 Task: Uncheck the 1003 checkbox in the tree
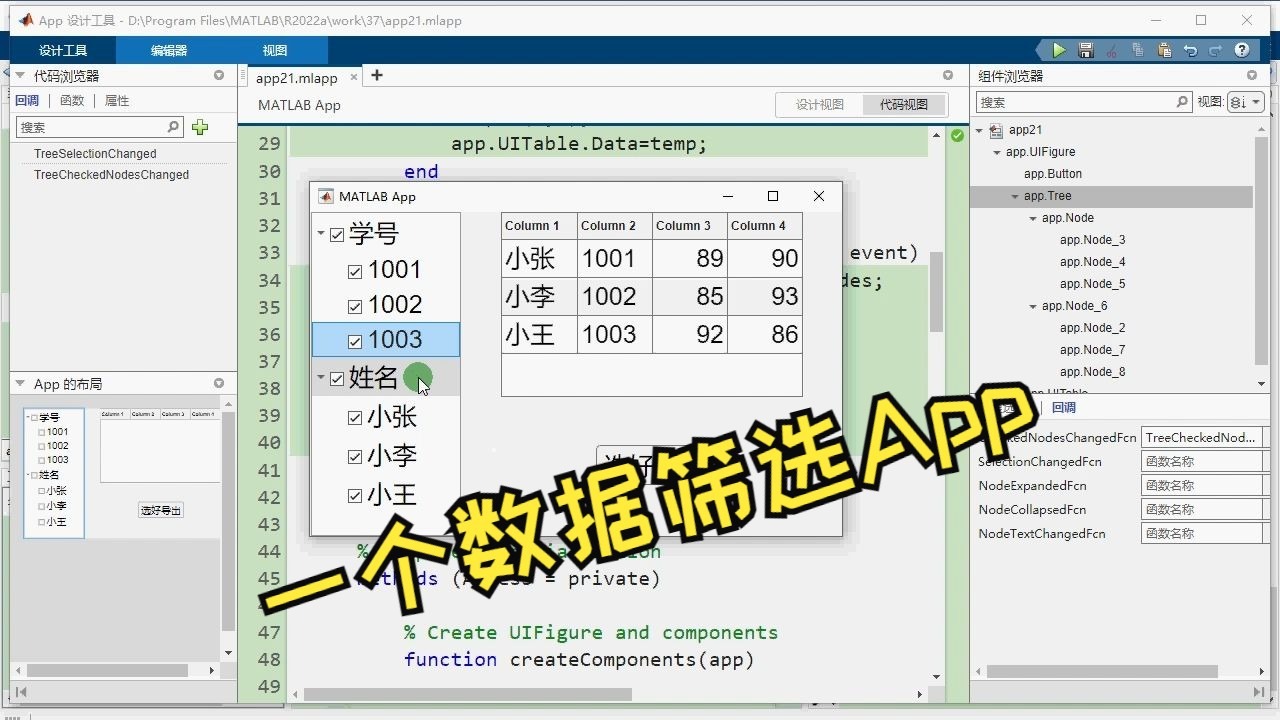pos(355,340)
